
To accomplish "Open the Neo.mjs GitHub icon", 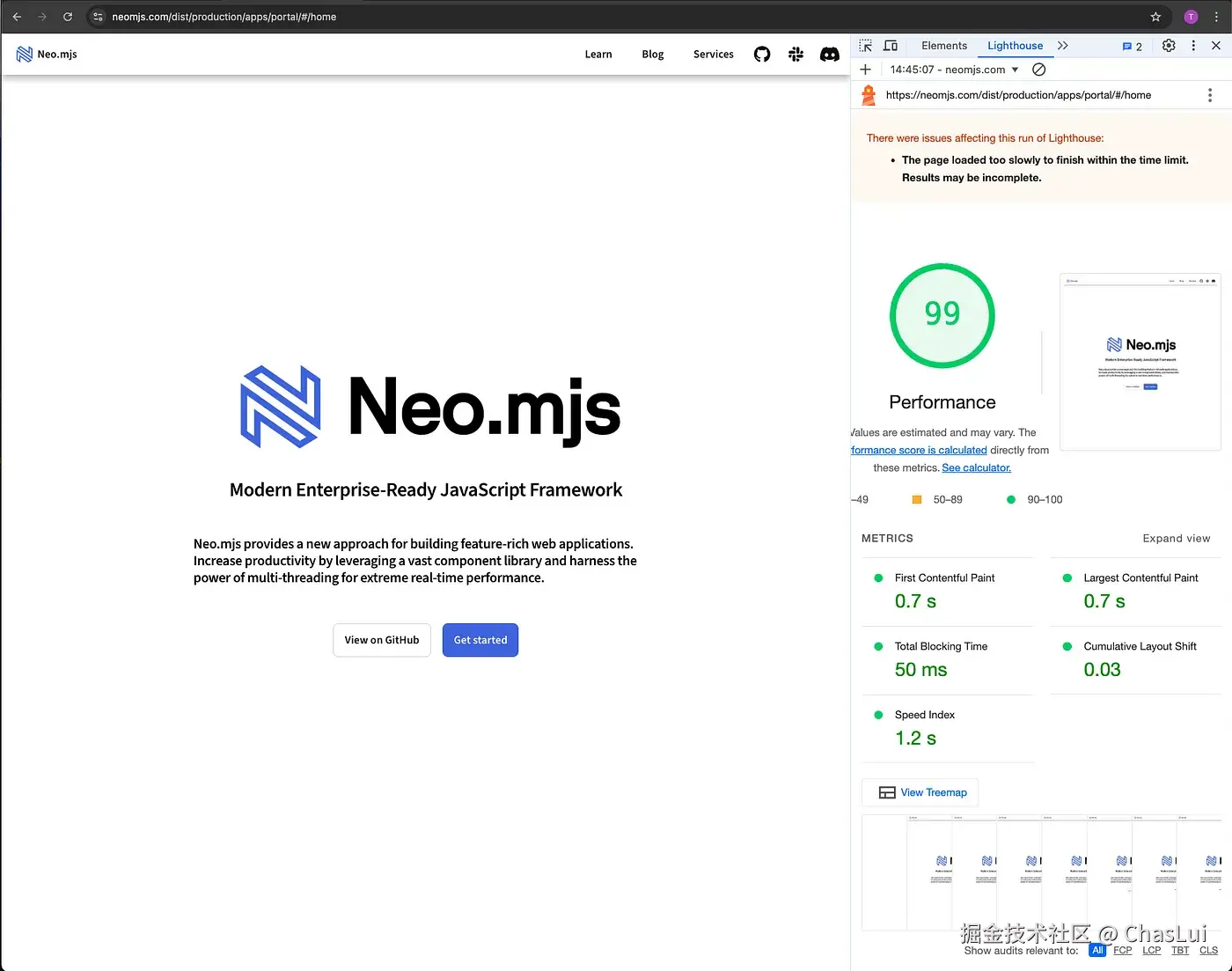I will [x=761, y=54].
